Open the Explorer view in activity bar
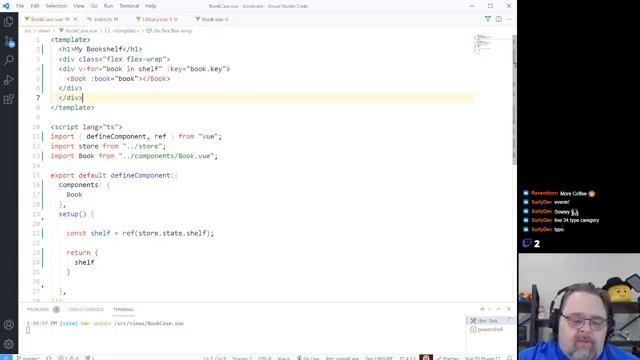The image size is (640, 360). coord(9,22)
